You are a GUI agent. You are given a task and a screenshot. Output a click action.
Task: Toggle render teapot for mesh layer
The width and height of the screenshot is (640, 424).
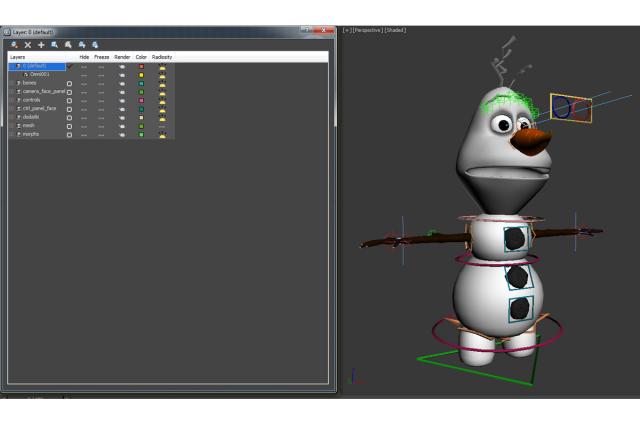point(122,127)
